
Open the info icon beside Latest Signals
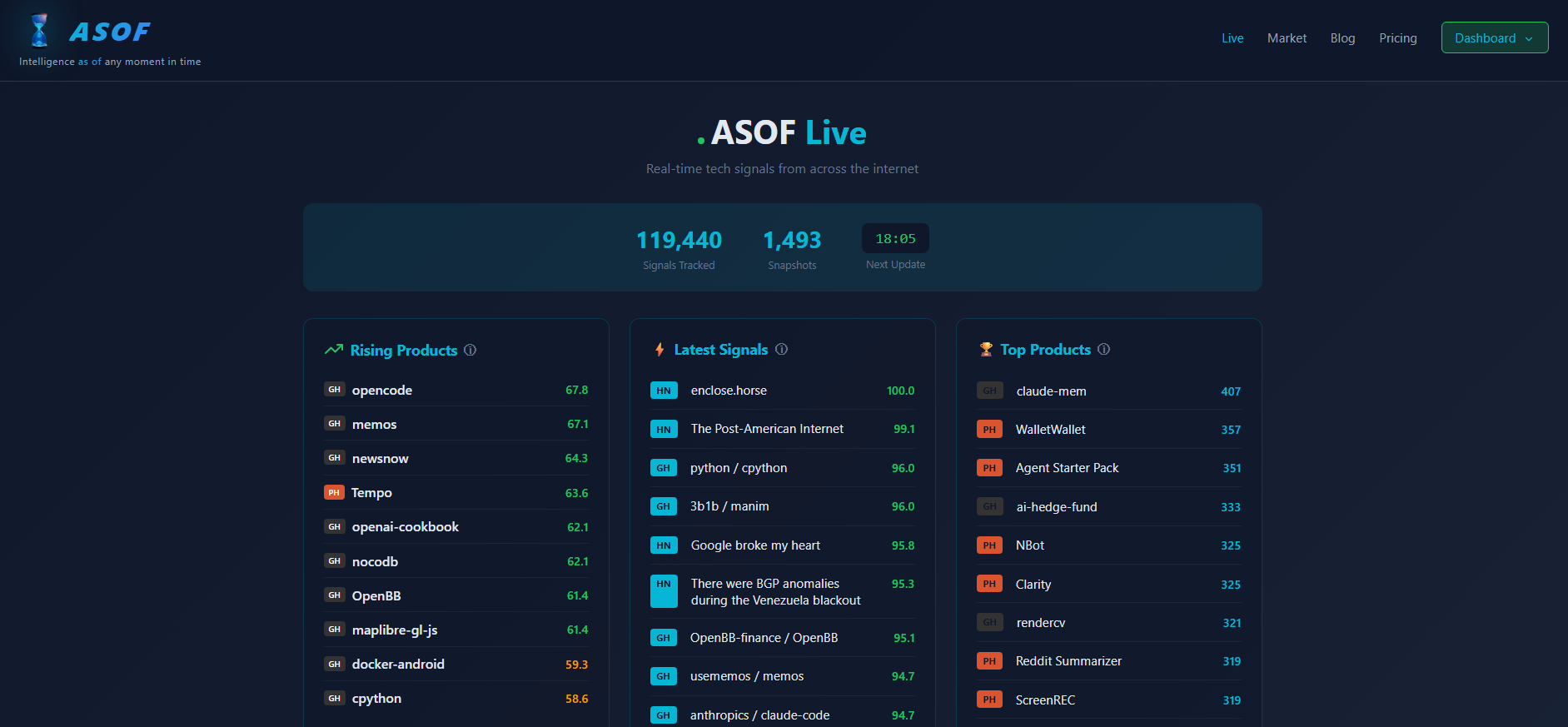click(781, 349)
